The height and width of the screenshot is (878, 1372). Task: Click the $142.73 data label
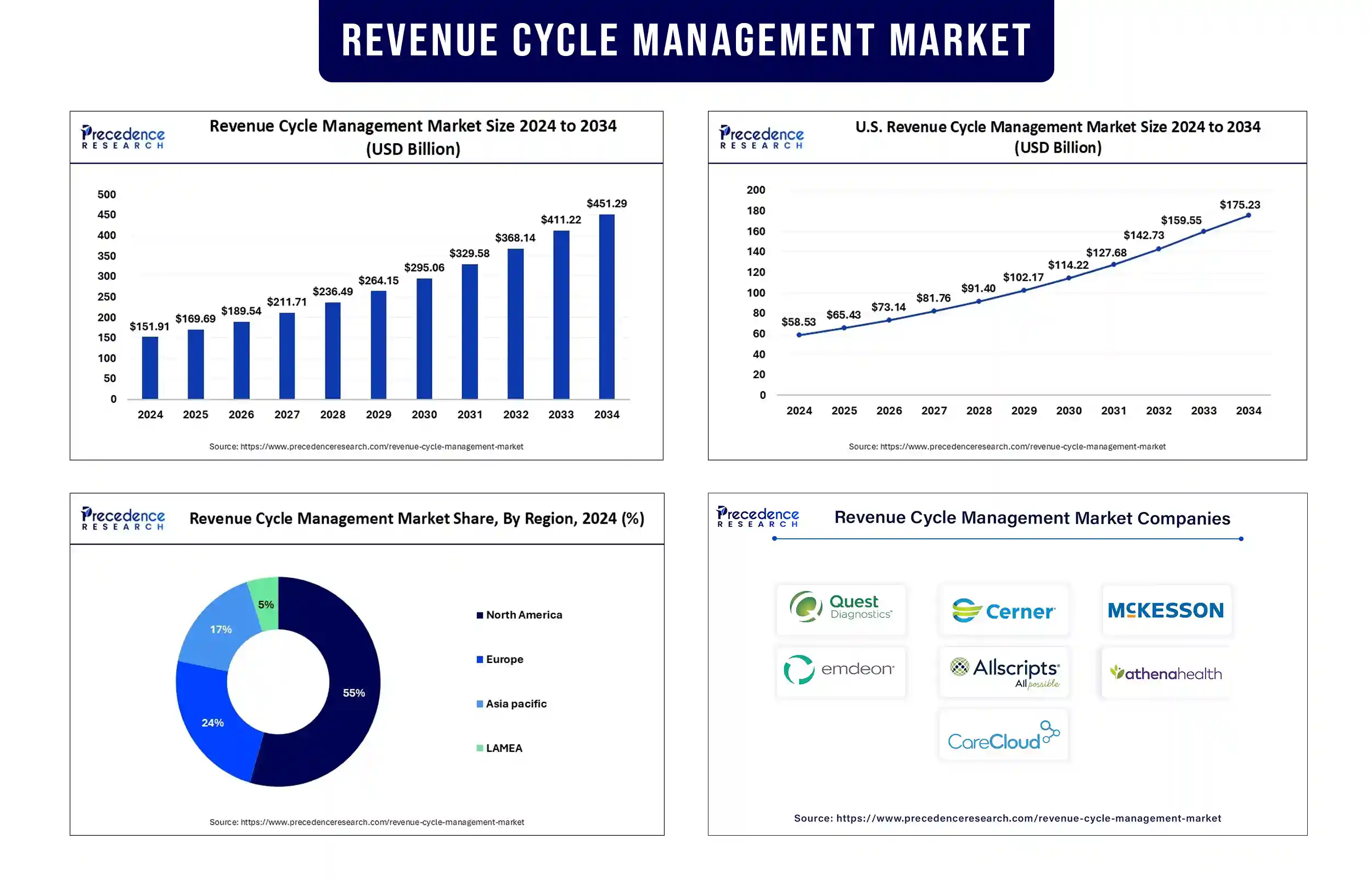(1144, 235)
